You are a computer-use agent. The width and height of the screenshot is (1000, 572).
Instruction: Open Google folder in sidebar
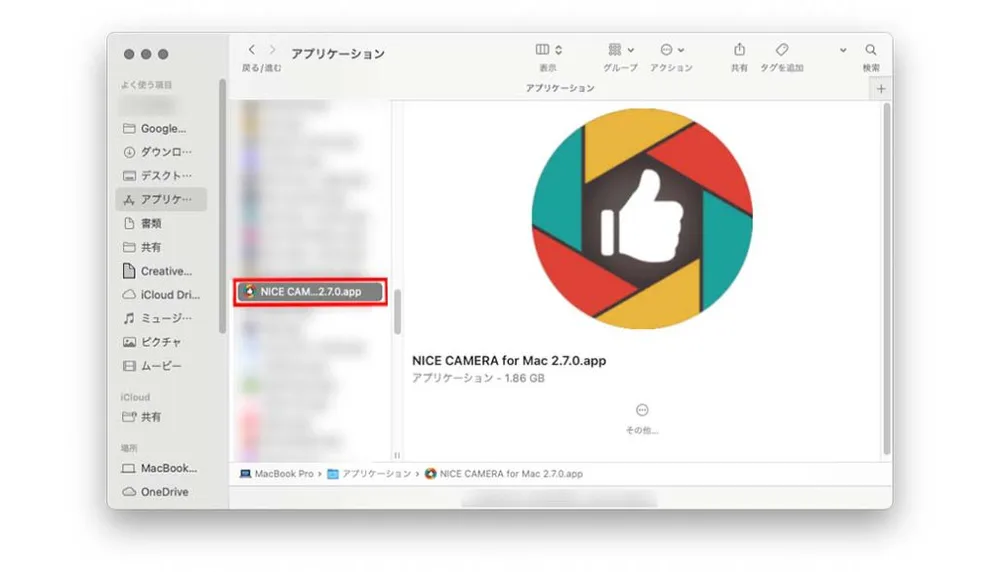point(163,128)
